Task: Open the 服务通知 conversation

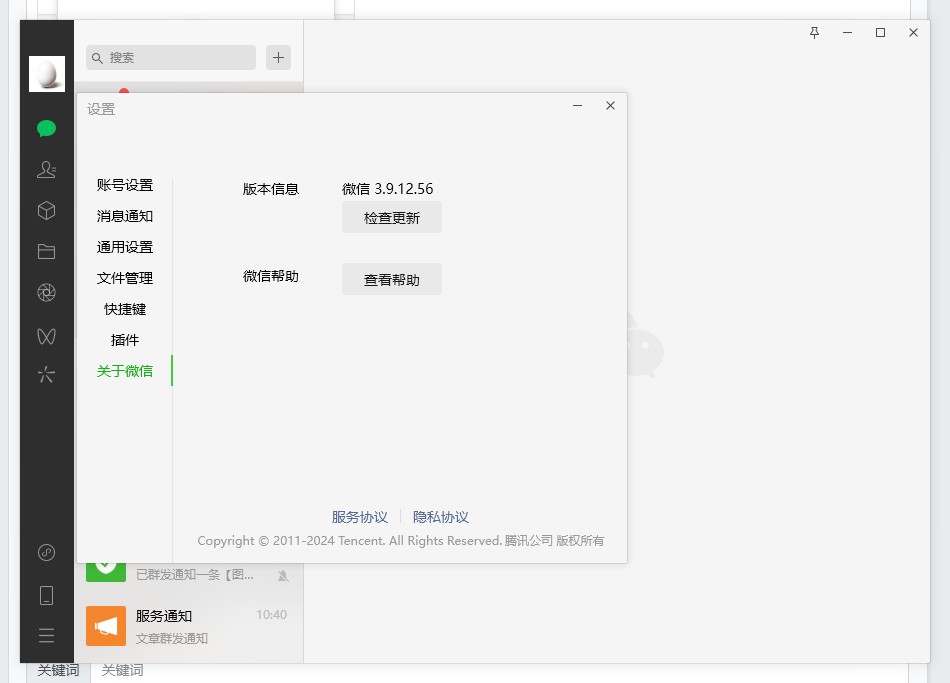Action: [x=188, y=626]
